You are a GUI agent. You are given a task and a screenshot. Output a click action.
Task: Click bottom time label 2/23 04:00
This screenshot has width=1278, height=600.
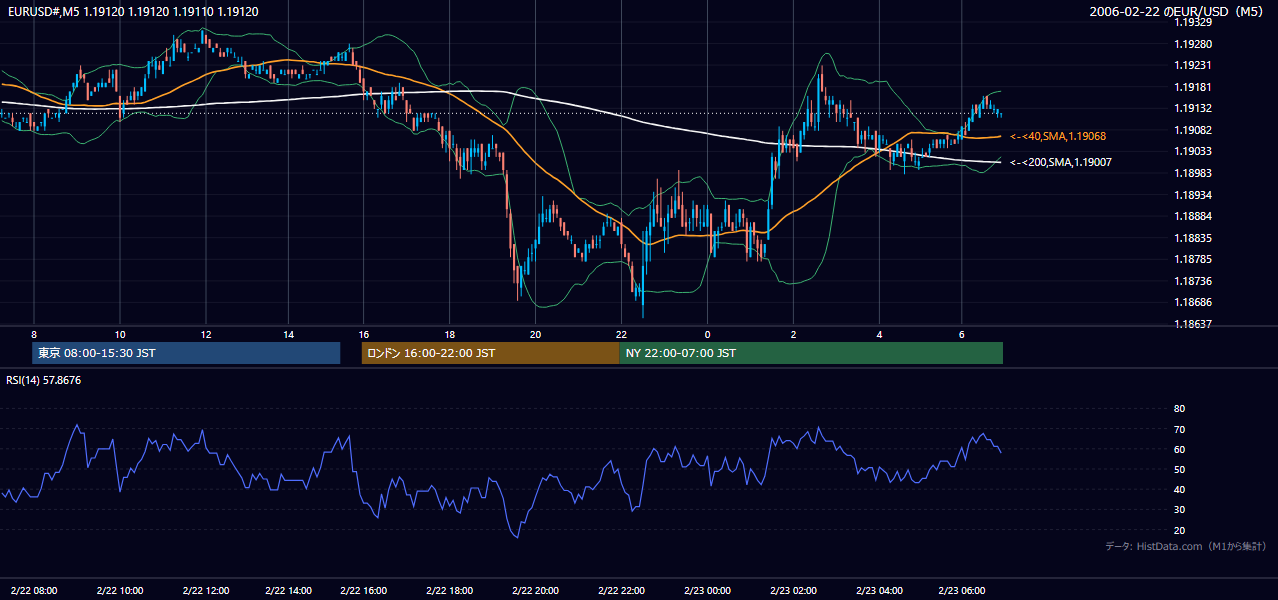[x=880, y=590]
